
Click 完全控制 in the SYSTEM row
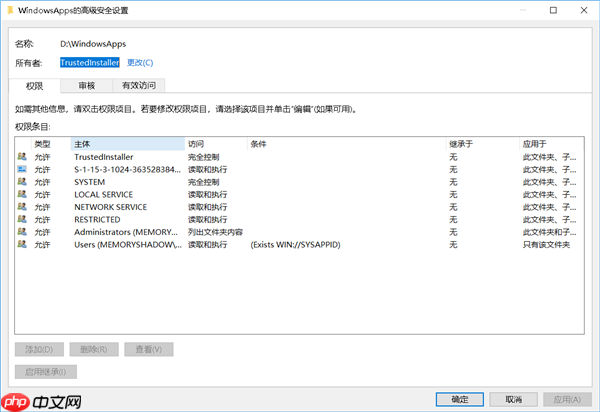pos(204,182)
